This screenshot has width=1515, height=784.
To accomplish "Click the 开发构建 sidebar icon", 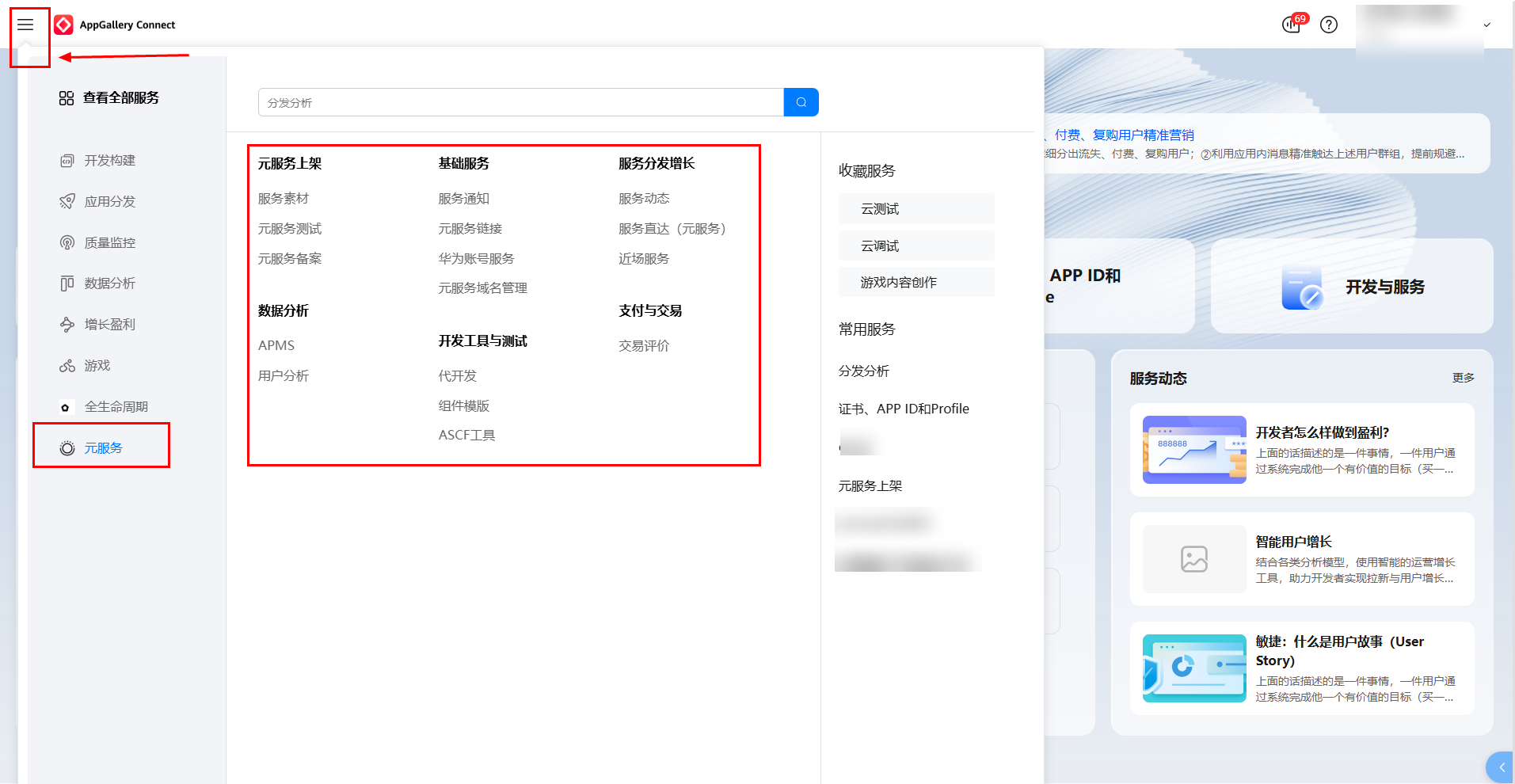I will (x=67, y=161).
